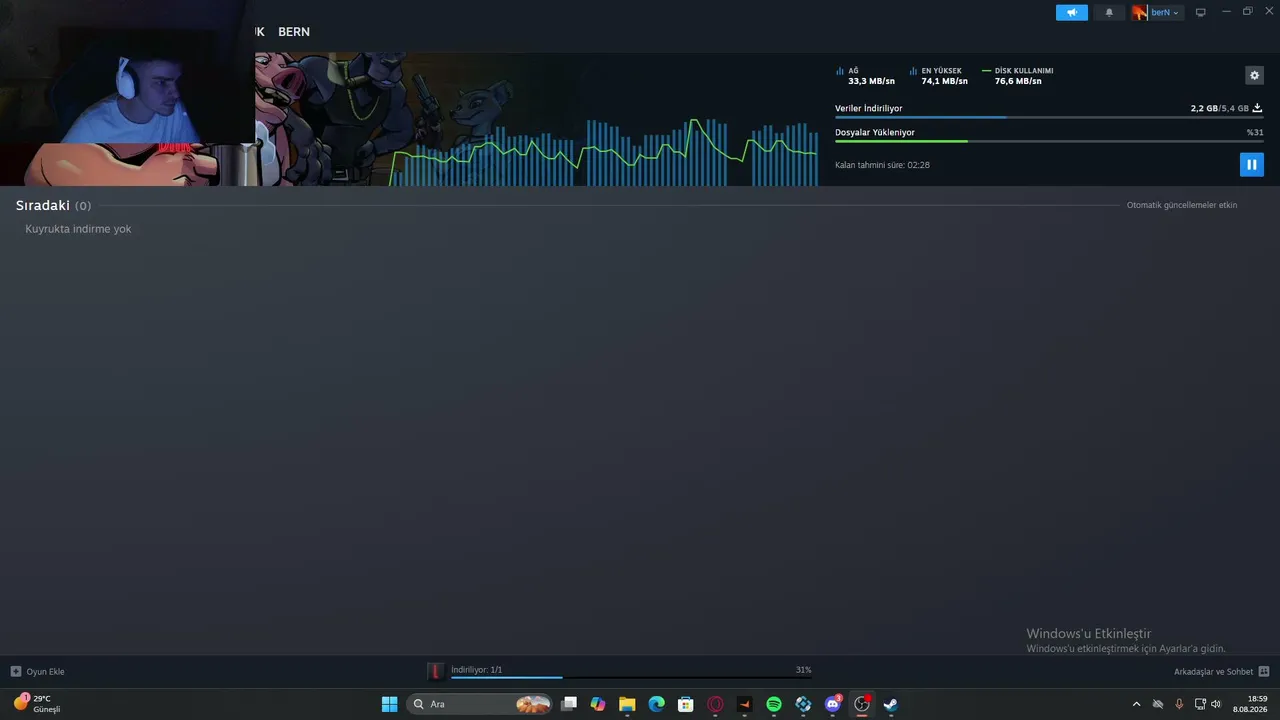Open the volume tray icon
Viewport: 1280px width, 720px height.
click(1216, 704)
